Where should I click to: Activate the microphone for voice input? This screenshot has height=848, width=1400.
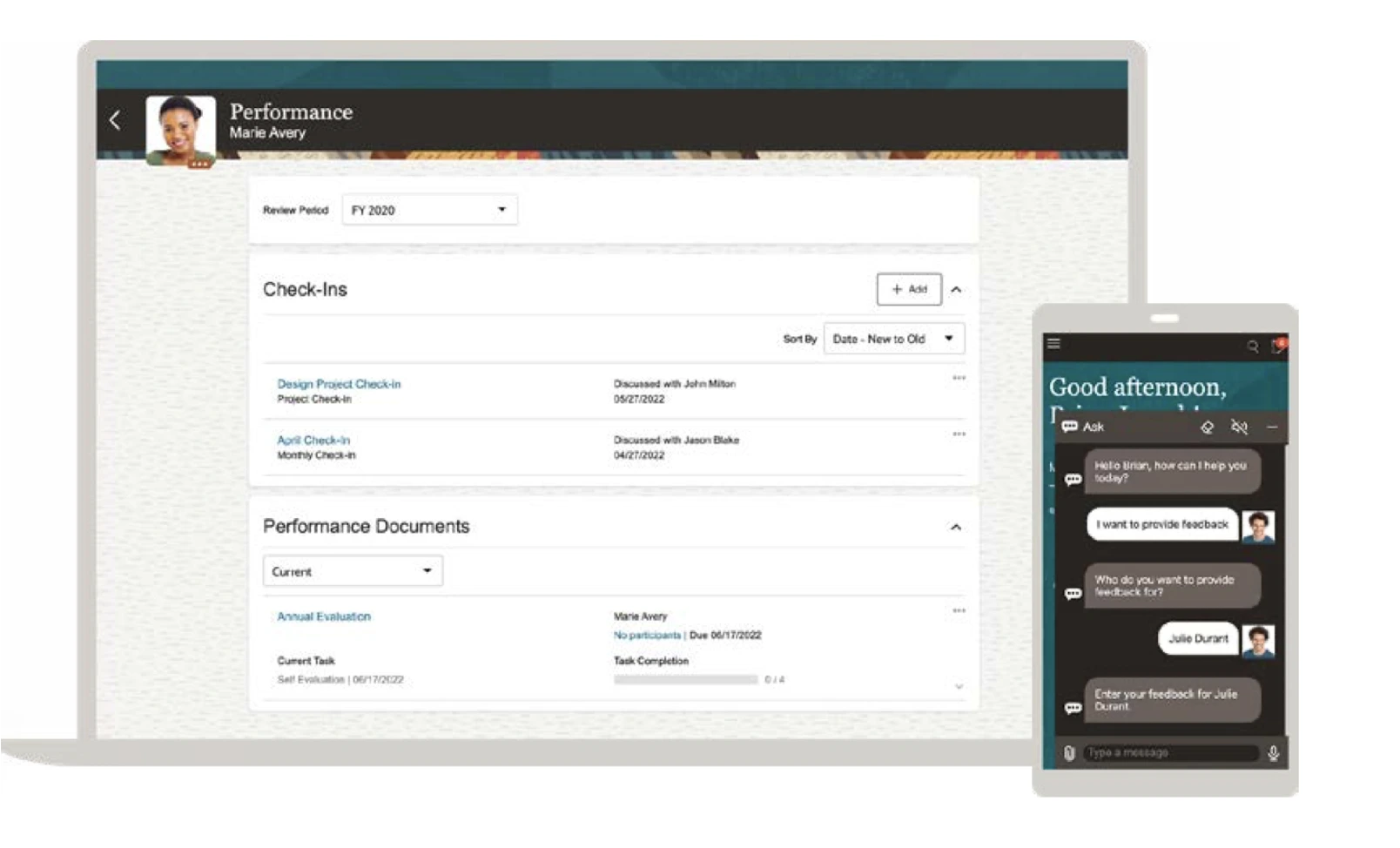(x=1273, y=753)
